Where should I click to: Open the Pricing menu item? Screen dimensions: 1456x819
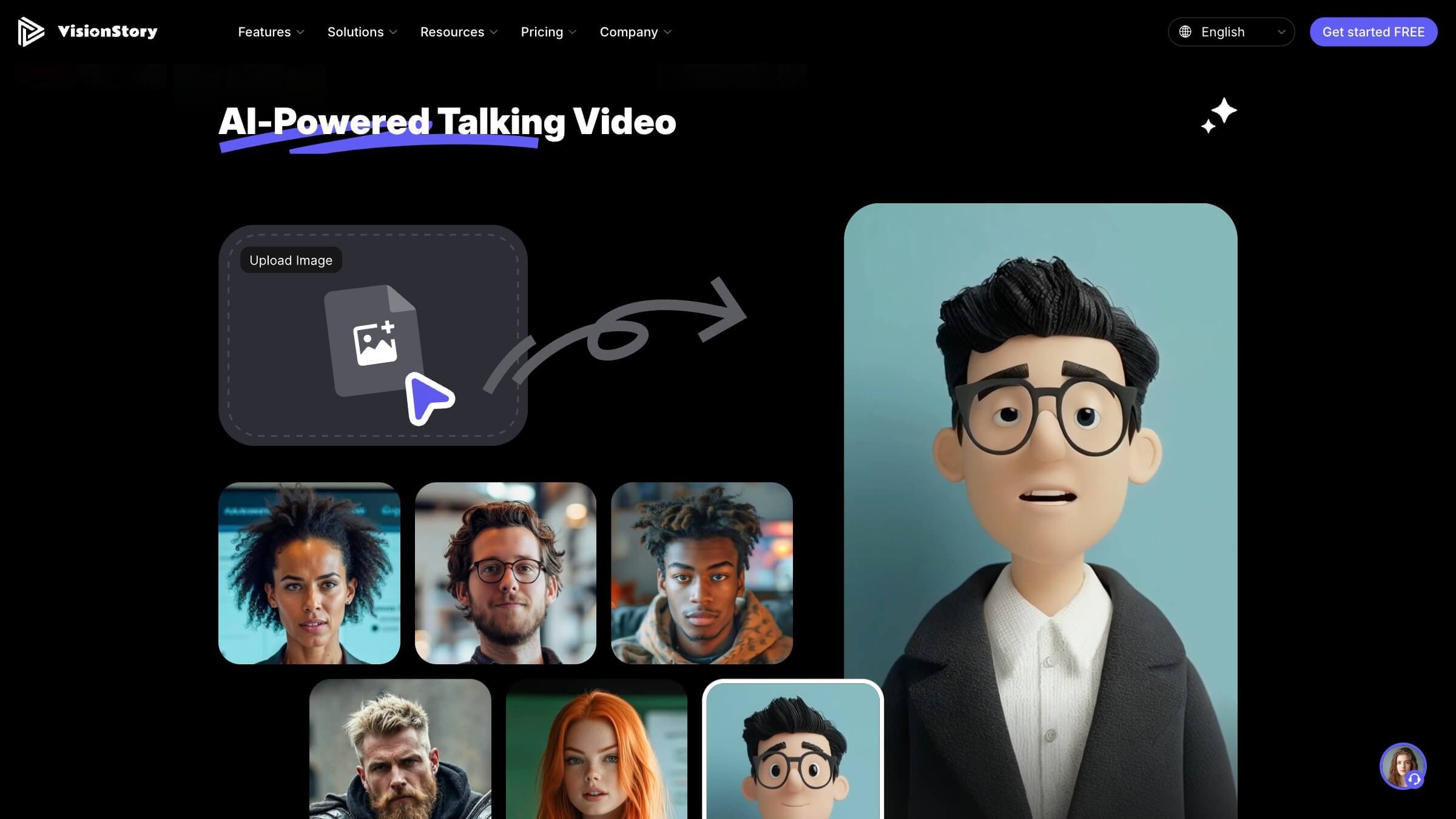[548, 32]
